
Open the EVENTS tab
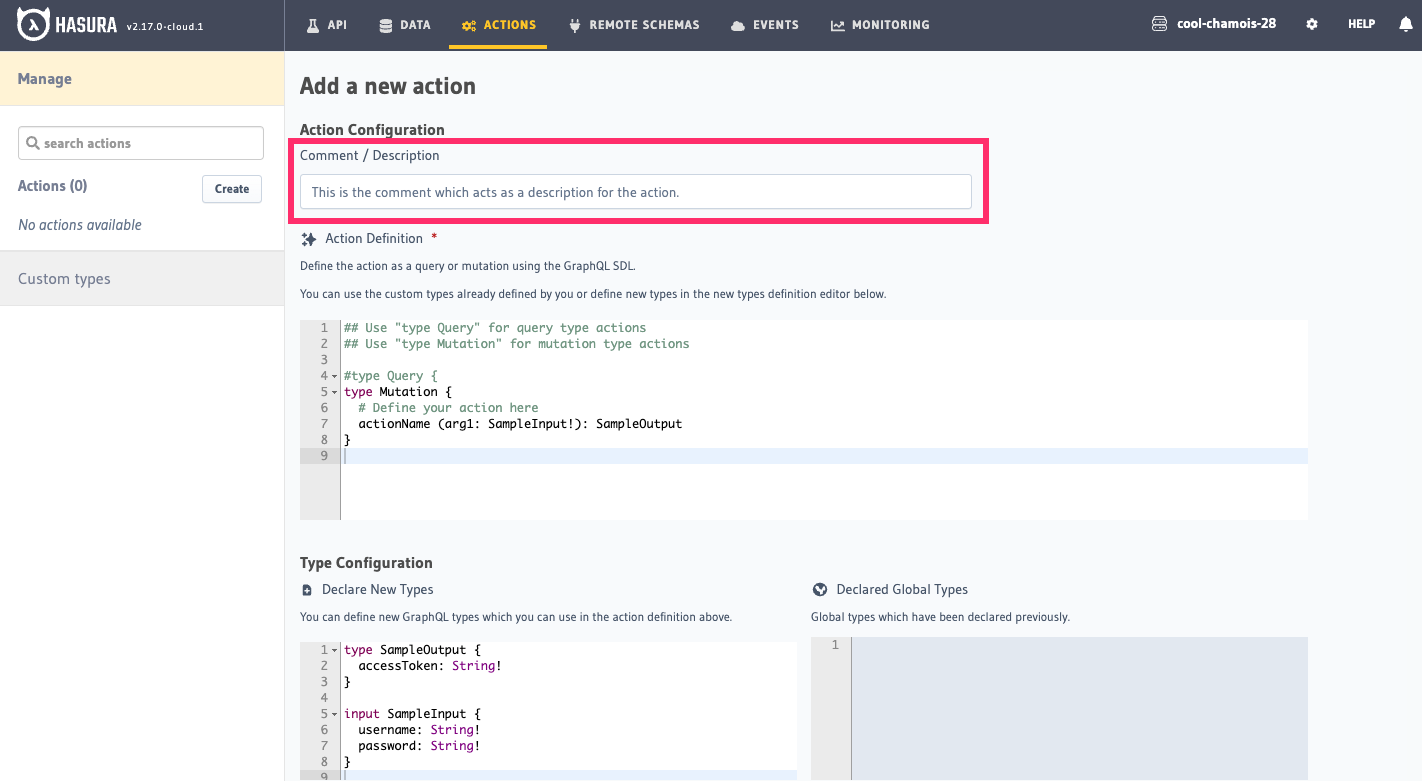pyautogui.click(x=765, y=25)
